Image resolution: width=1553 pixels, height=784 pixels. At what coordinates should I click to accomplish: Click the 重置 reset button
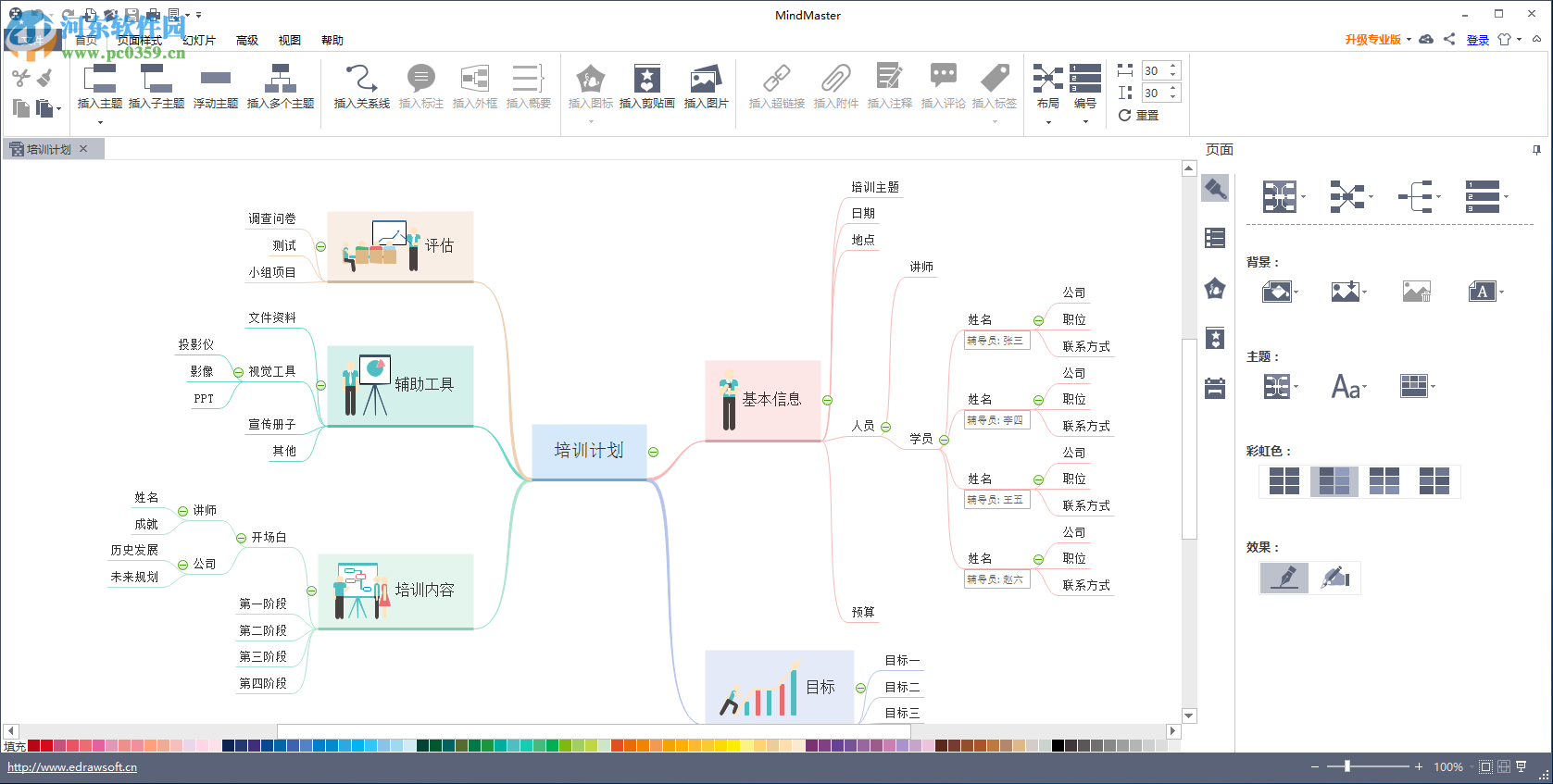tap(1138, 116)
